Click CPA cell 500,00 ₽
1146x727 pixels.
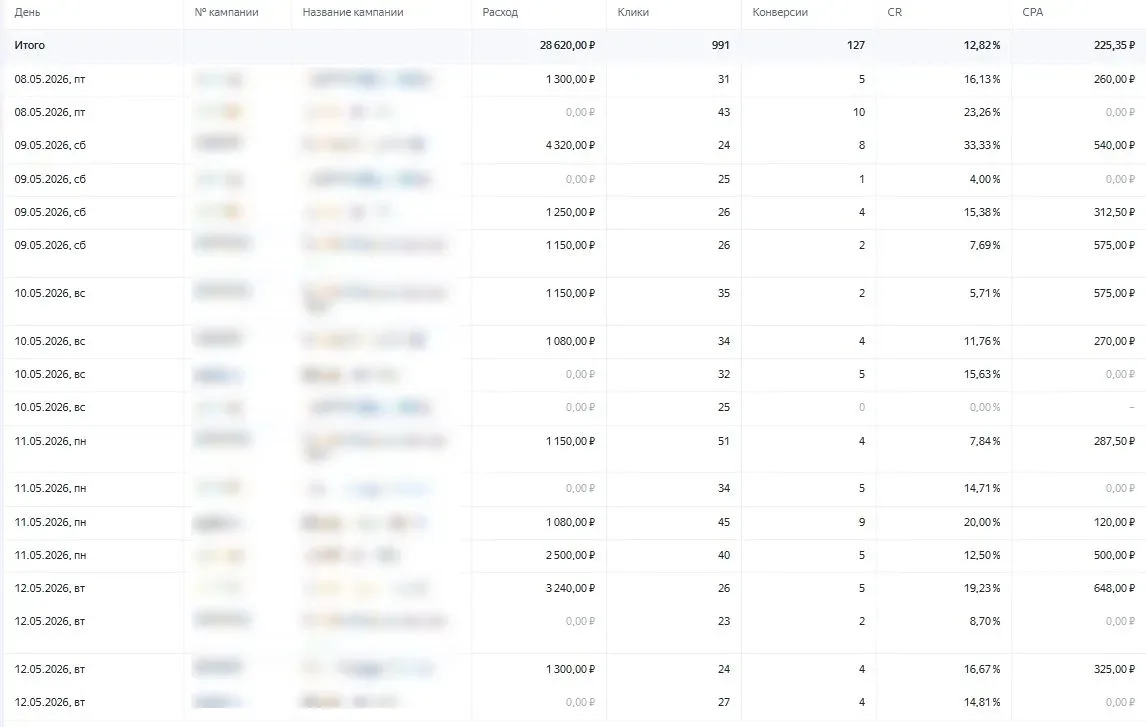(1115, 555)
